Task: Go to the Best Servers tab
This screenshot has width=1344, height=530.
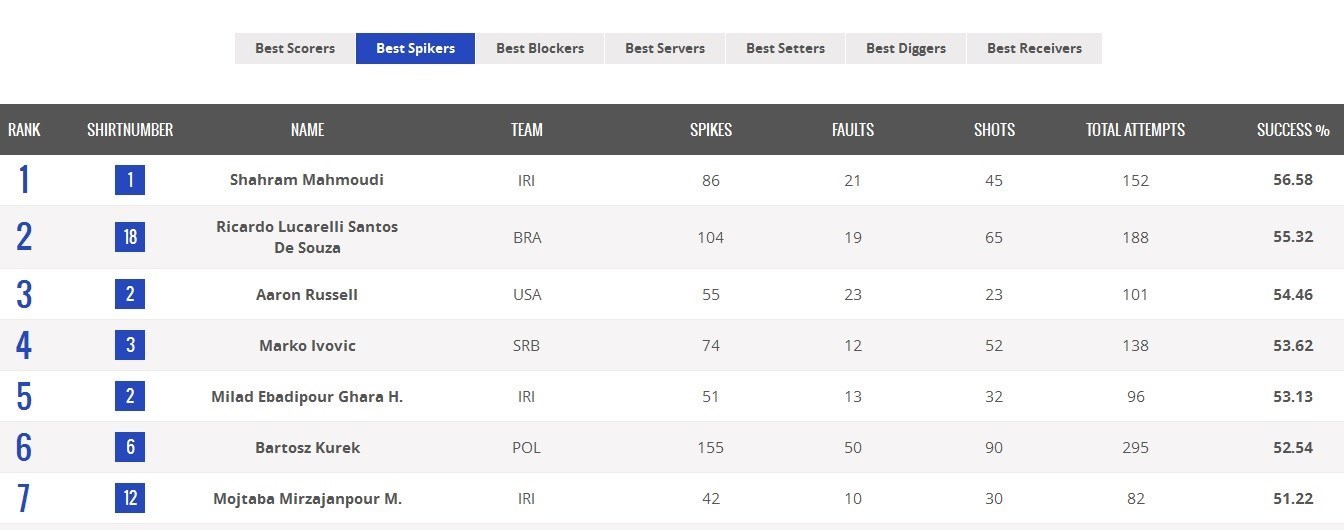Action: (x=665, y=48)
